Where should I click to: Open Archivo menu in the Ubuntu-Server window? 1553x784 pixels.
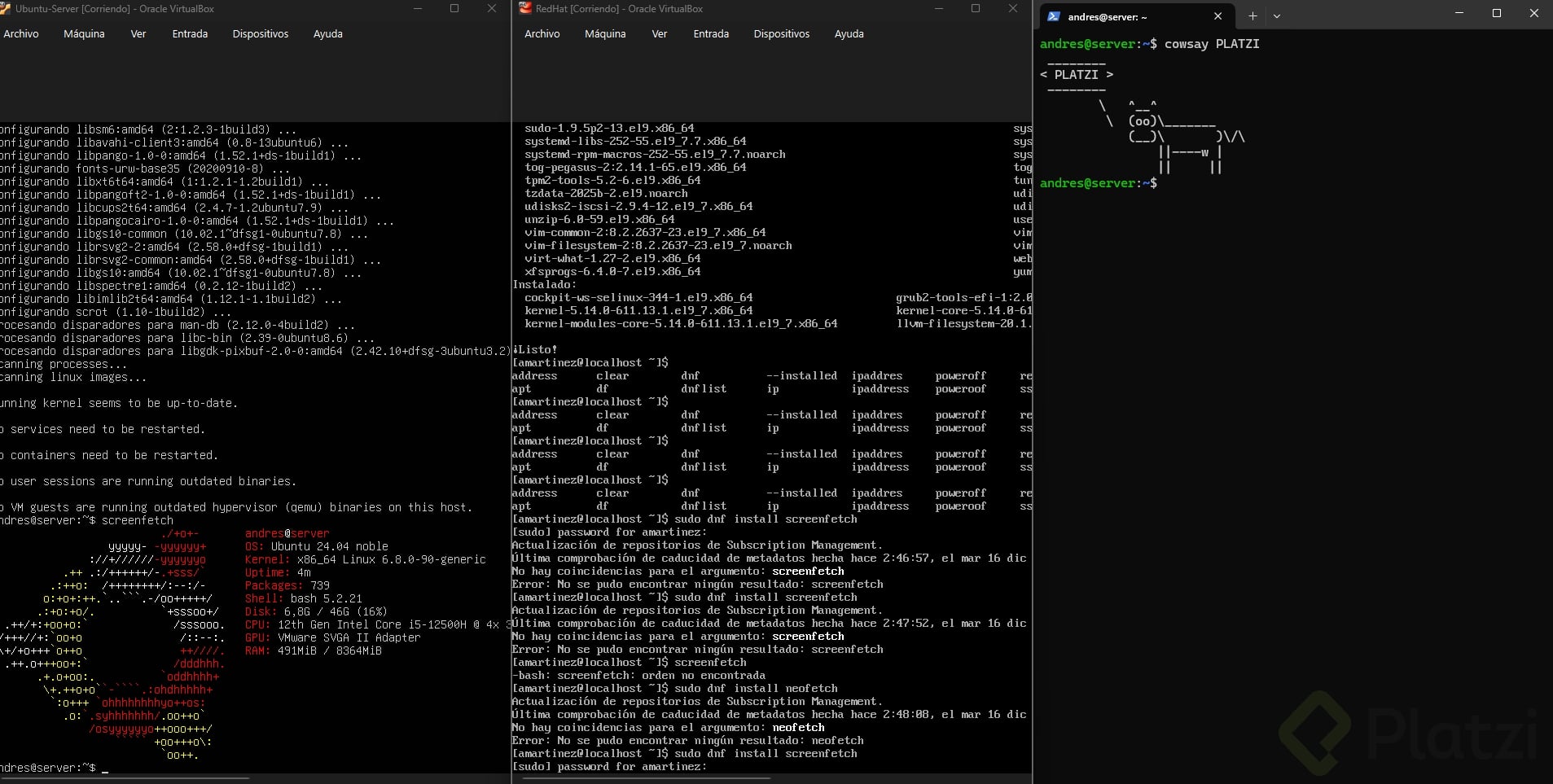tap(21, 34)
